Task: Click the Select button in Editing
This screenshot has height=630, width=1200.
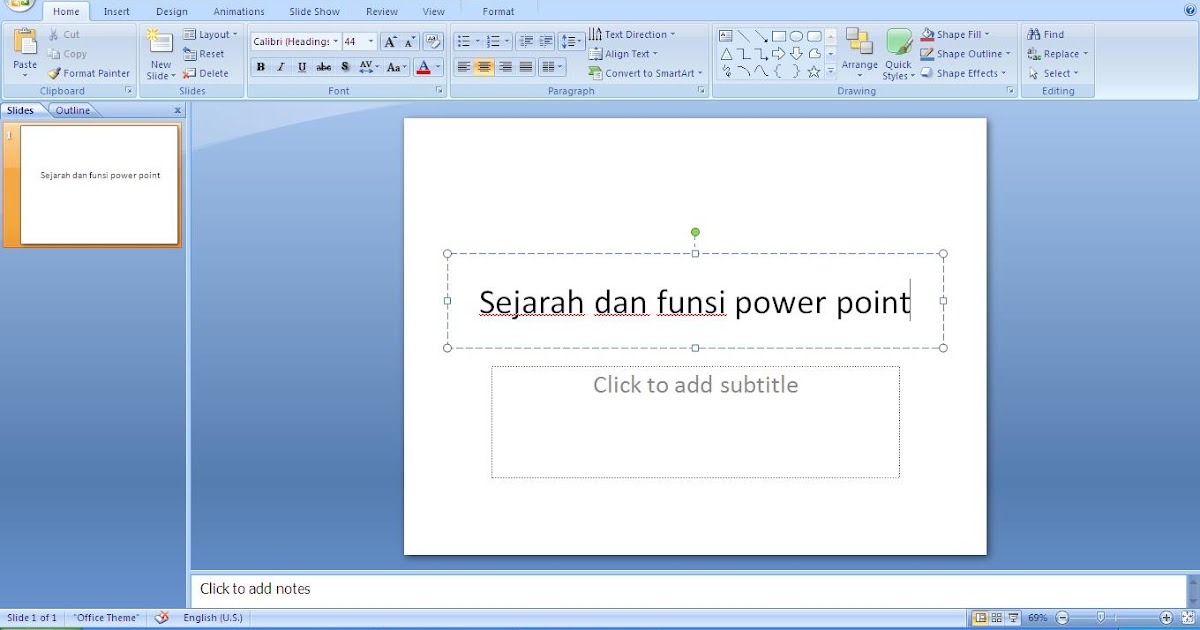Action: point(1053,73)
